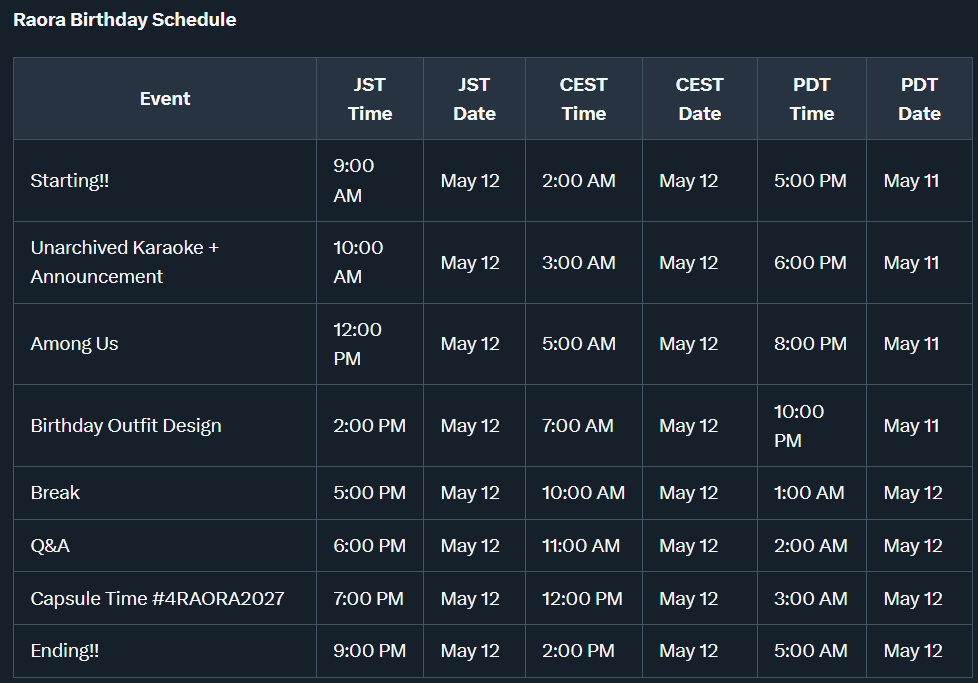Click the Birthday Outfit Design cell
978x683 pixels.
(126, 426)
